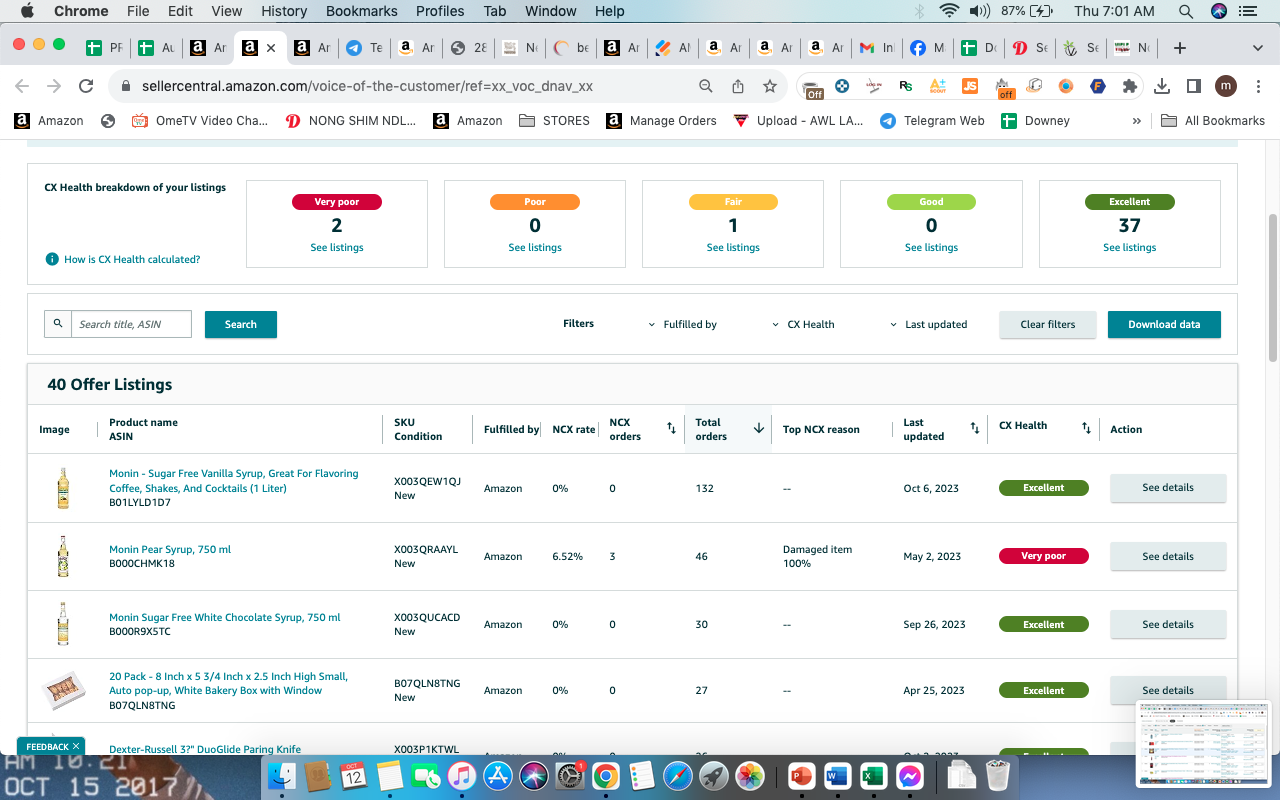The image size is (1280, 800).
Task: Sort by NCX orders column arrows
Action: tap(671, 429)
